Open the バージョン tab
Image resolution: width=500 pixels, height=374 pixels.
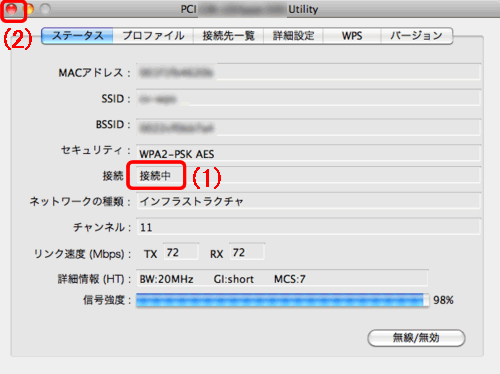(x=417, y=36)
